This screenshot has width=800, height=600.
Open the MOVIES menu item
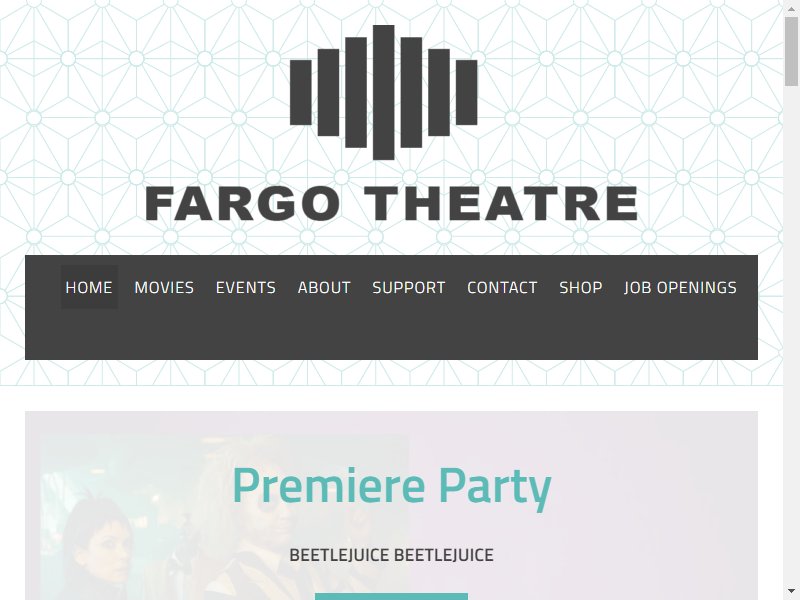click(164, 287)
